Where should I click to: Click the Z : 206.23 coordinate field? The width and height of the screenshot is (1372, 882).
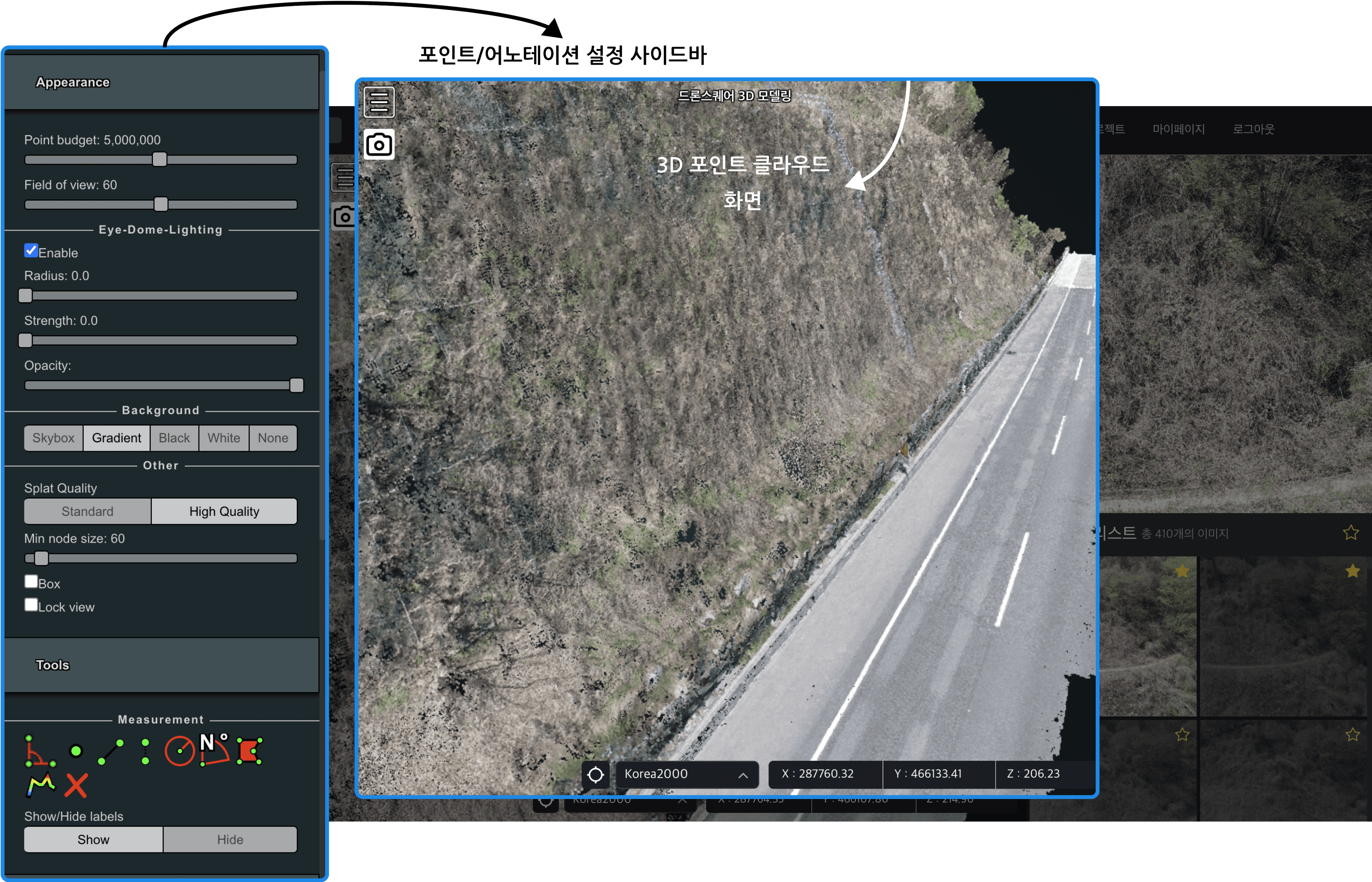1045,774
